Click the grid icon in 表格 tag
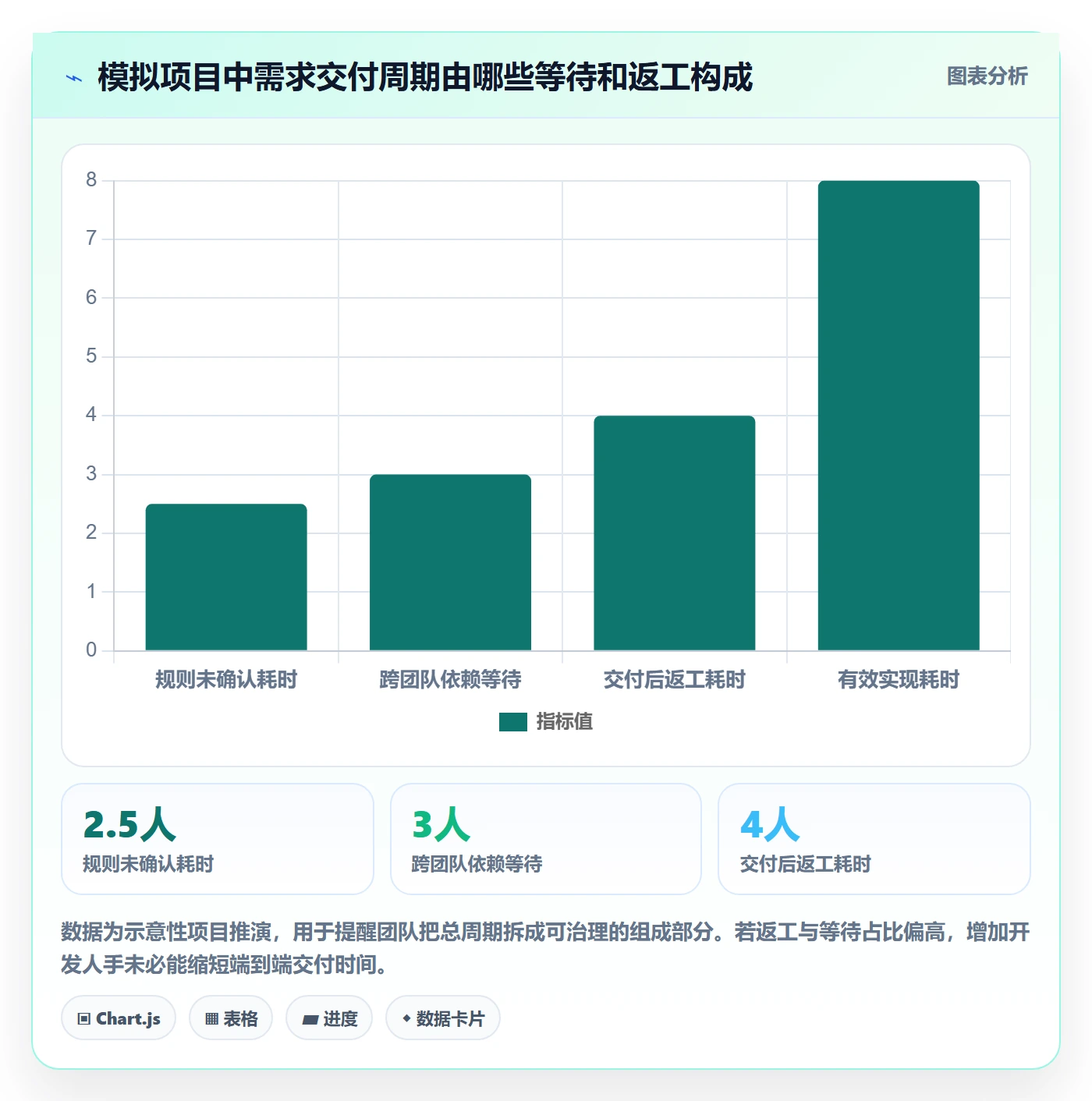This screenshot has width=1092, height=1101. pyautogui.click(x=211, y=1019)
